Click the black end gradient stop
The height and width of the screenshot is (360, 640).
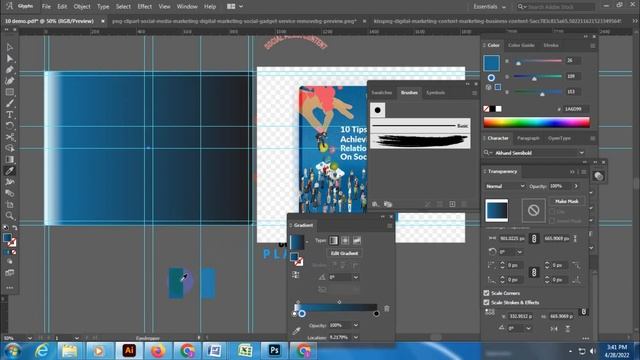point(376,314)
